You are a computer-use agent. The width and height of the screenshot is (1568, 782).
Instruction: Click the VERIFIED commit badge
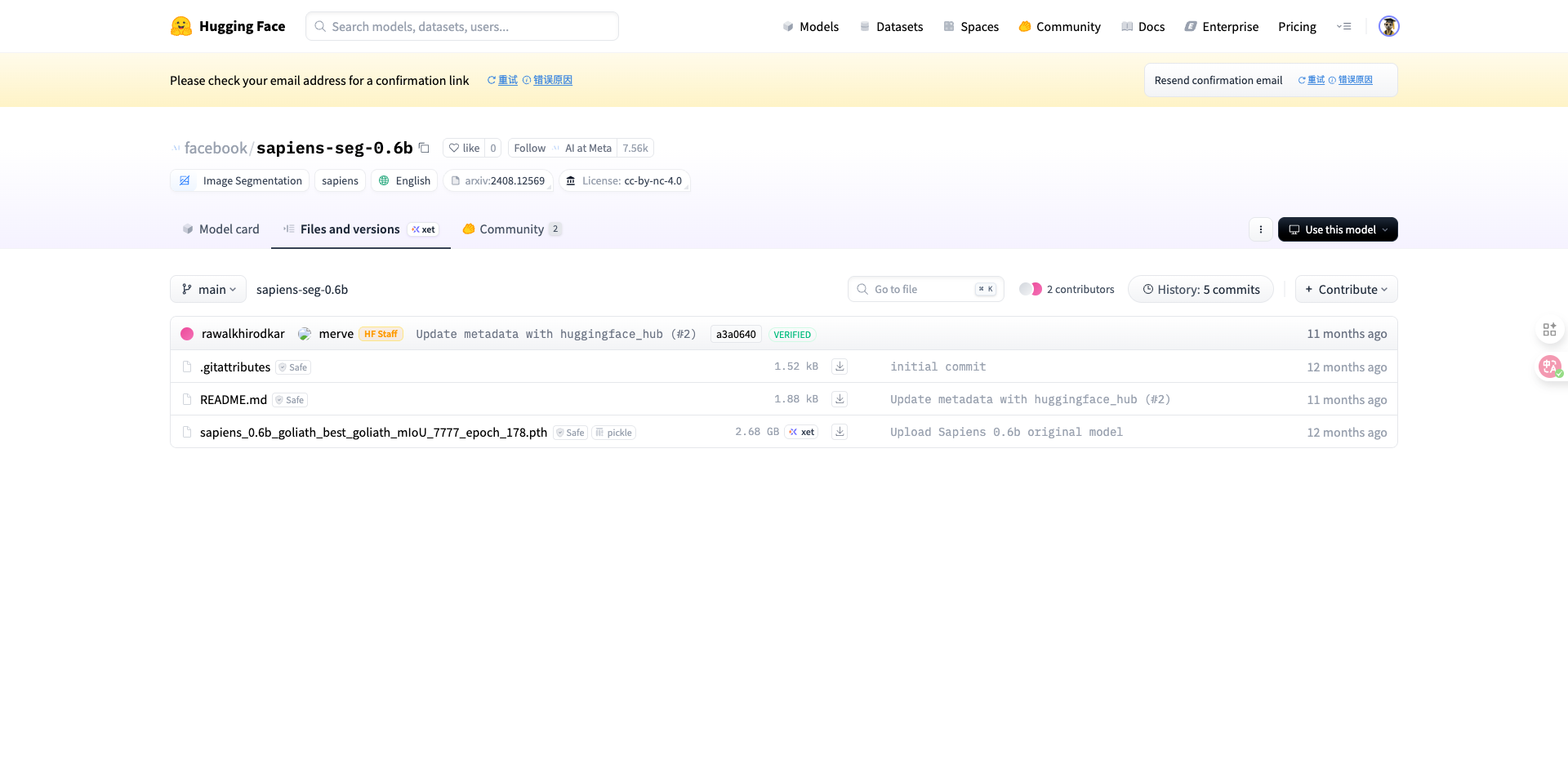coord(792,334)
